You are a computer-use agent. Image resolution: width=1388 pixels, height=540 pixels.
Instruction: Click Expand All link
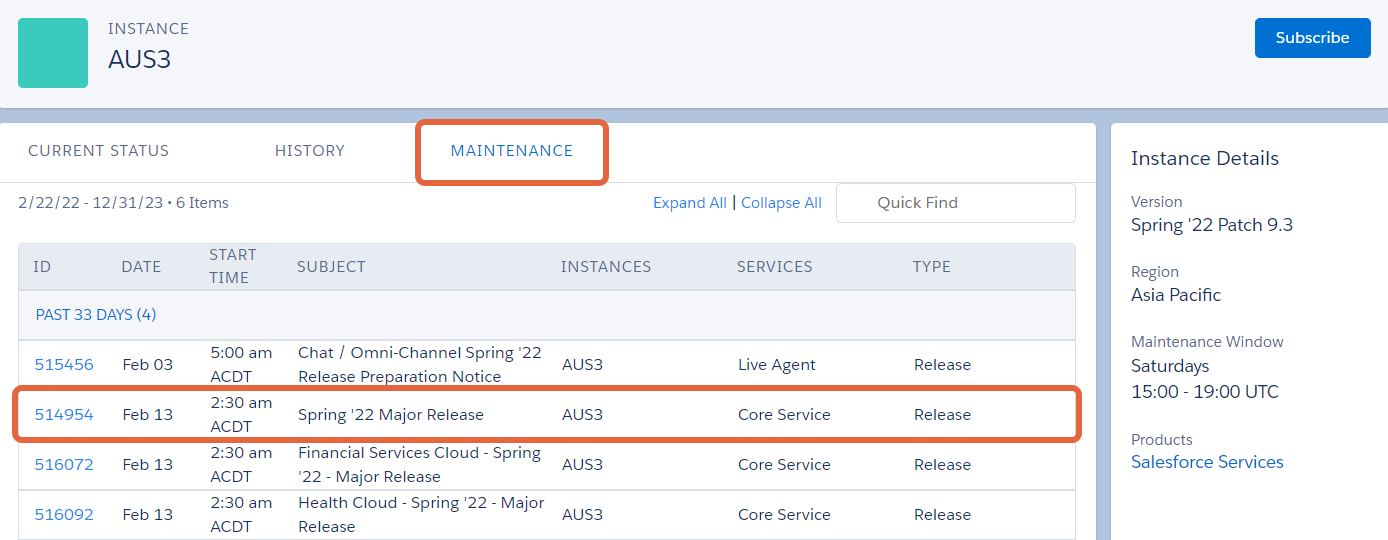(690, 203)
